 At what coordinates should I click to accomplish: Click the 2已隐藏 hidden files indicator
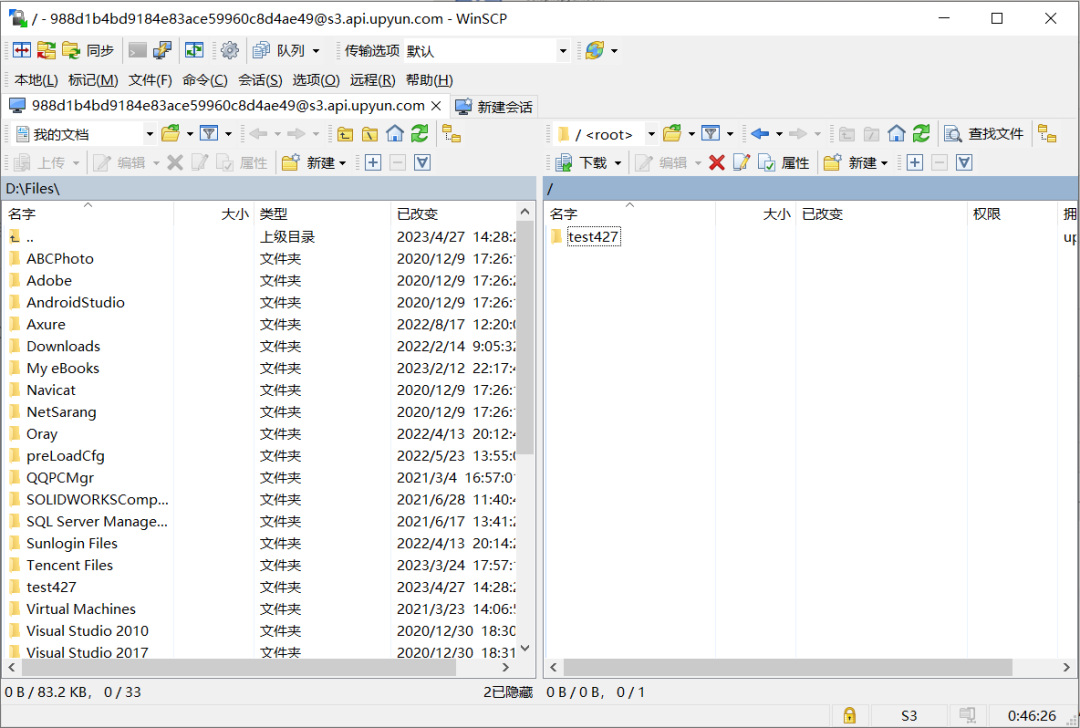pos(508,692)
